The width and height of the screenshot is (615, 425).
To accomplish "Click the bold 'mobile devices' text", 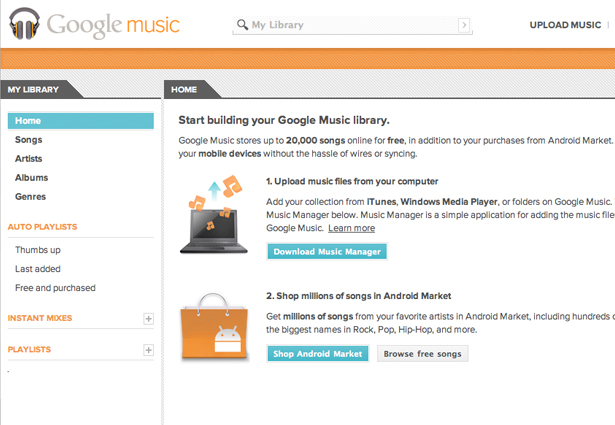I will coord(229,154).
